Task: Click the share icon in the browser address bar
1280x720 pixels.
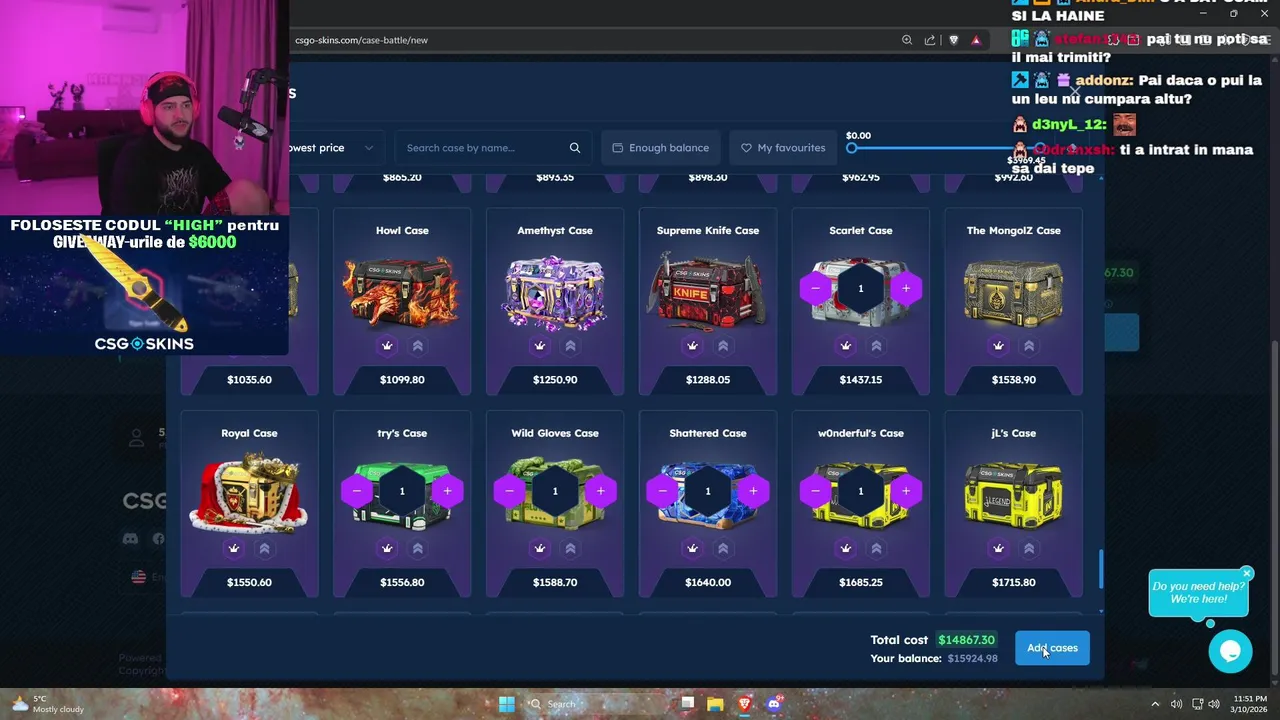Action: [930, 40]
